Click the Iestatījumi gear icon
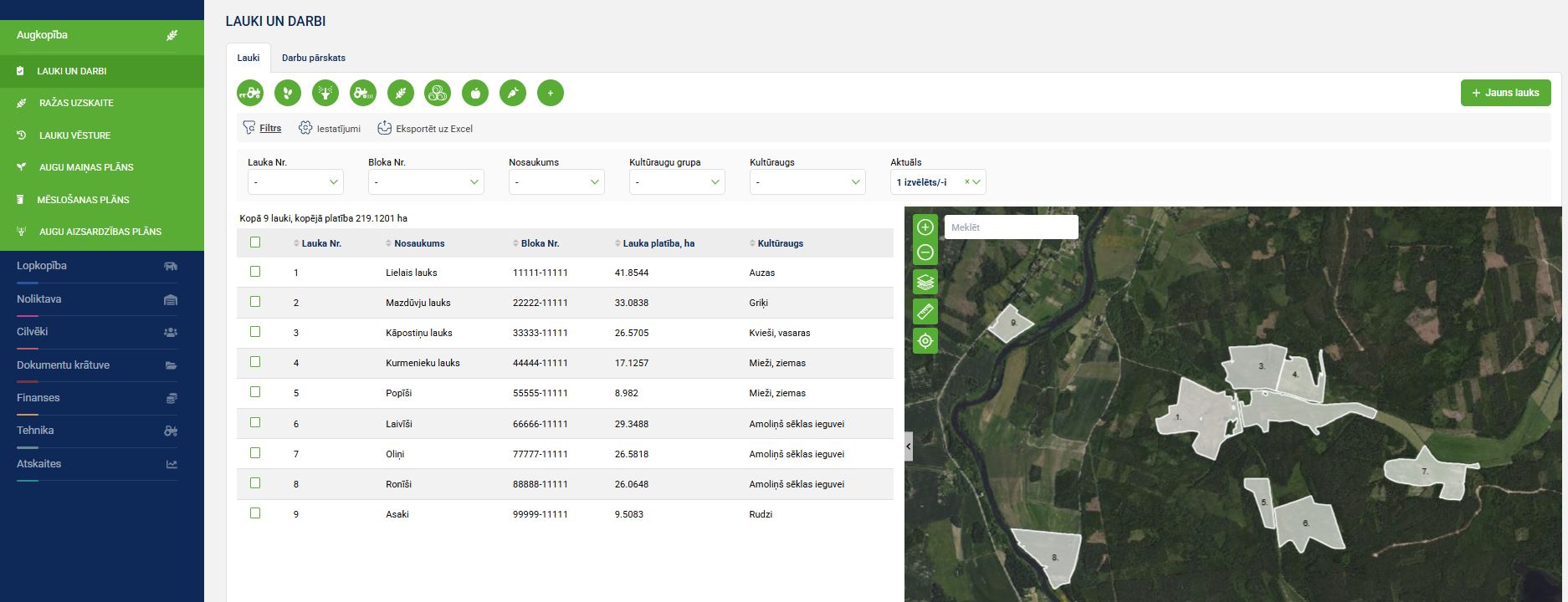 pyautogui.click(x=305, y=128)
